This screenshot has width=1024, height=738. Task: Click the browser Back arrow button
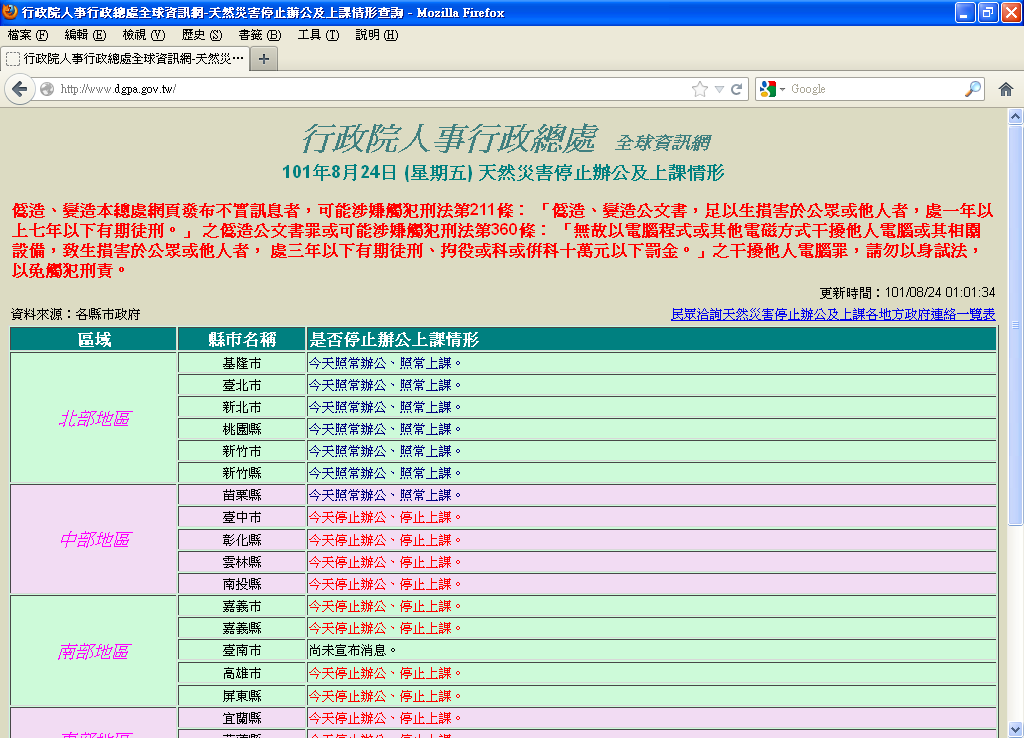click(19, 89)
